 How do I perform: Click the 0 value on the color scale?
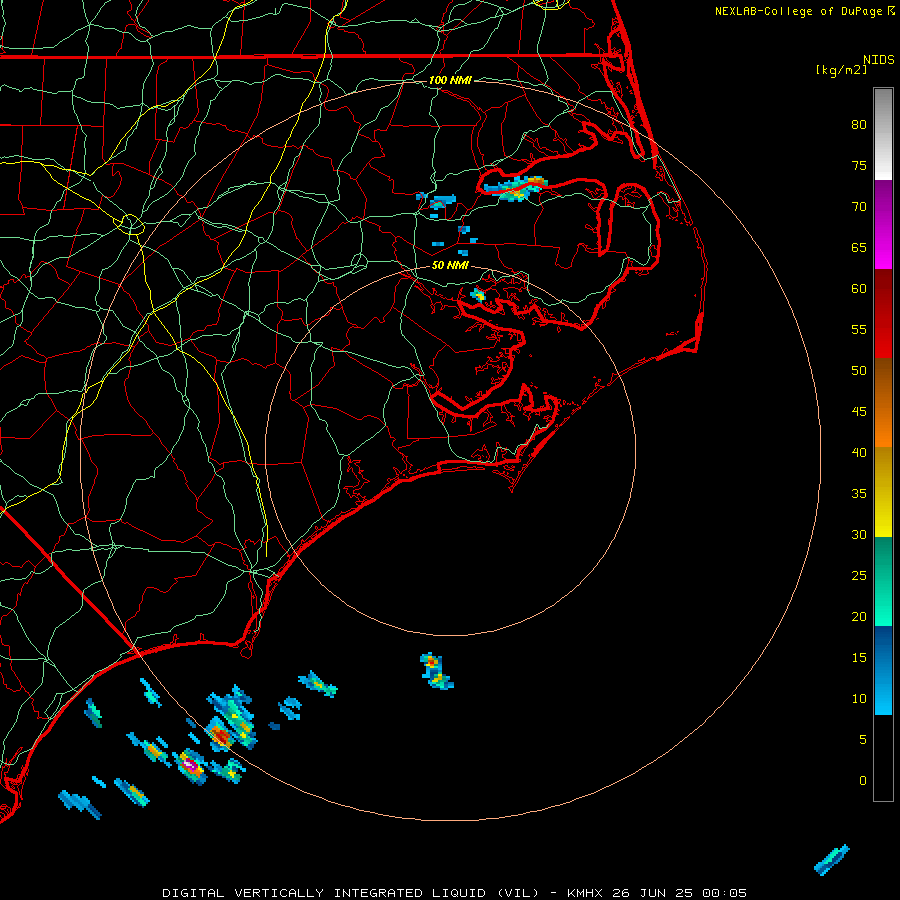click(863, 781)
